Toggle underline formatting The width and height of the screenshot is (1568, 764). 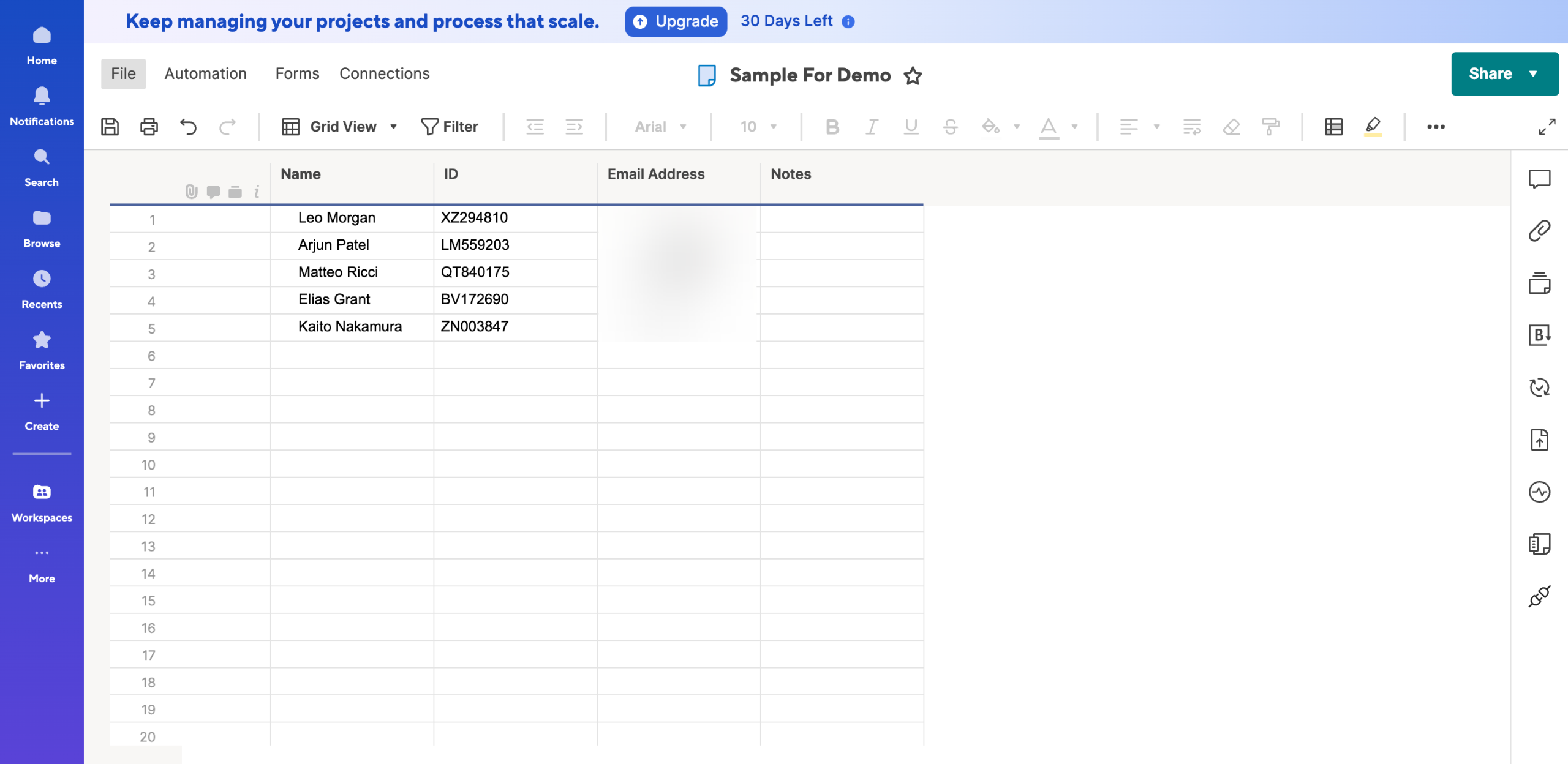[x=911, y=127]
